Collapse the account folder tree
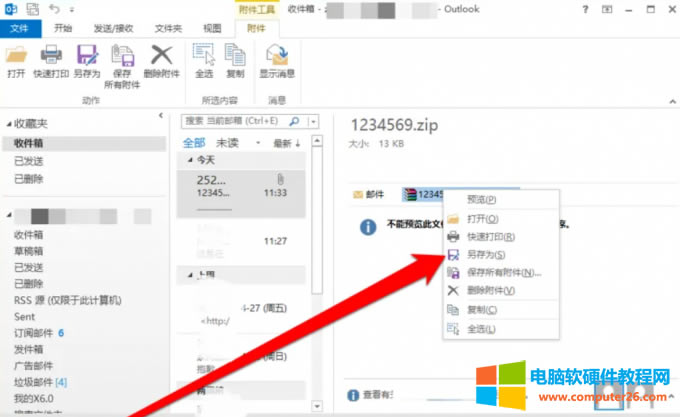The image size is (680, 417). pyautogui.click(x=9, y=215)
